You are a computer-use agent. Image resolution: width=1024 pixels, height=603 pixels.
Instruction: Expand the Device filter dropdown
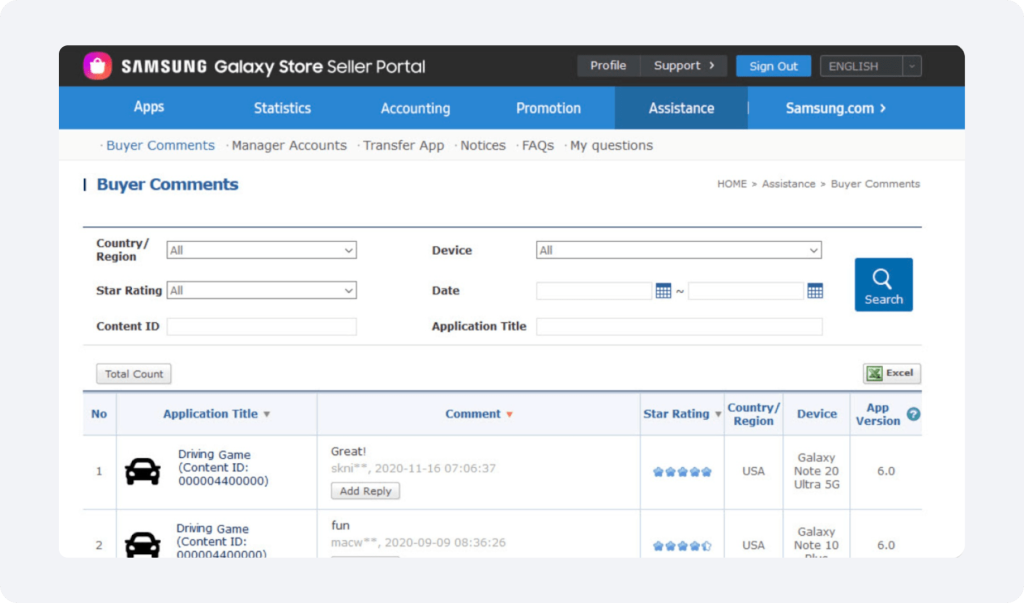[679, 250]
